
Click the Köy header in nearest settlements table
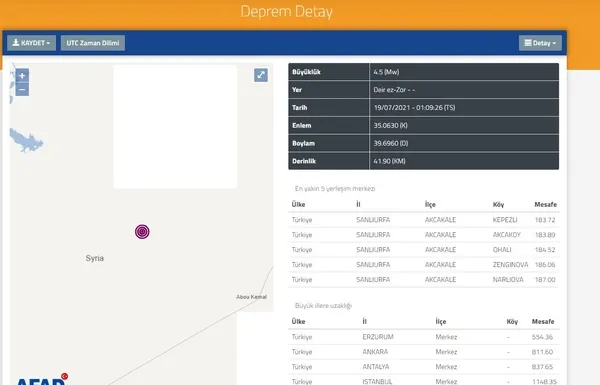coord(498,204)
